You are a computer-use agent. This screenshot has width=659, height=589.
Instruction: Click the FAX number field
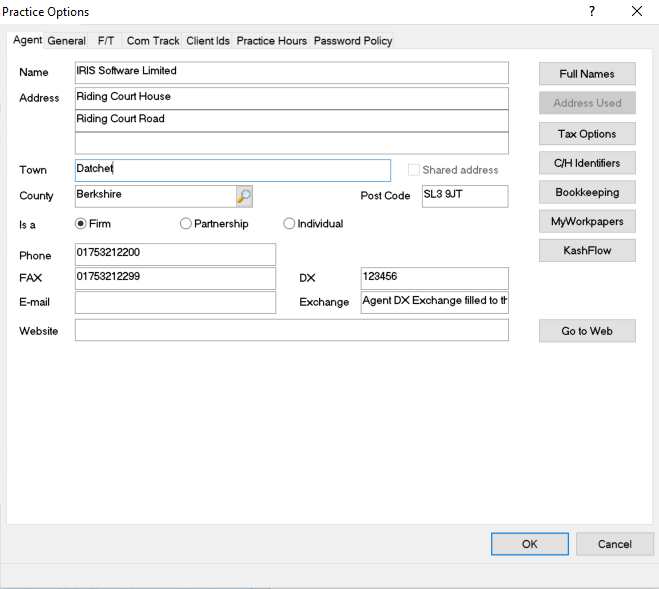[x=175, y=278]
